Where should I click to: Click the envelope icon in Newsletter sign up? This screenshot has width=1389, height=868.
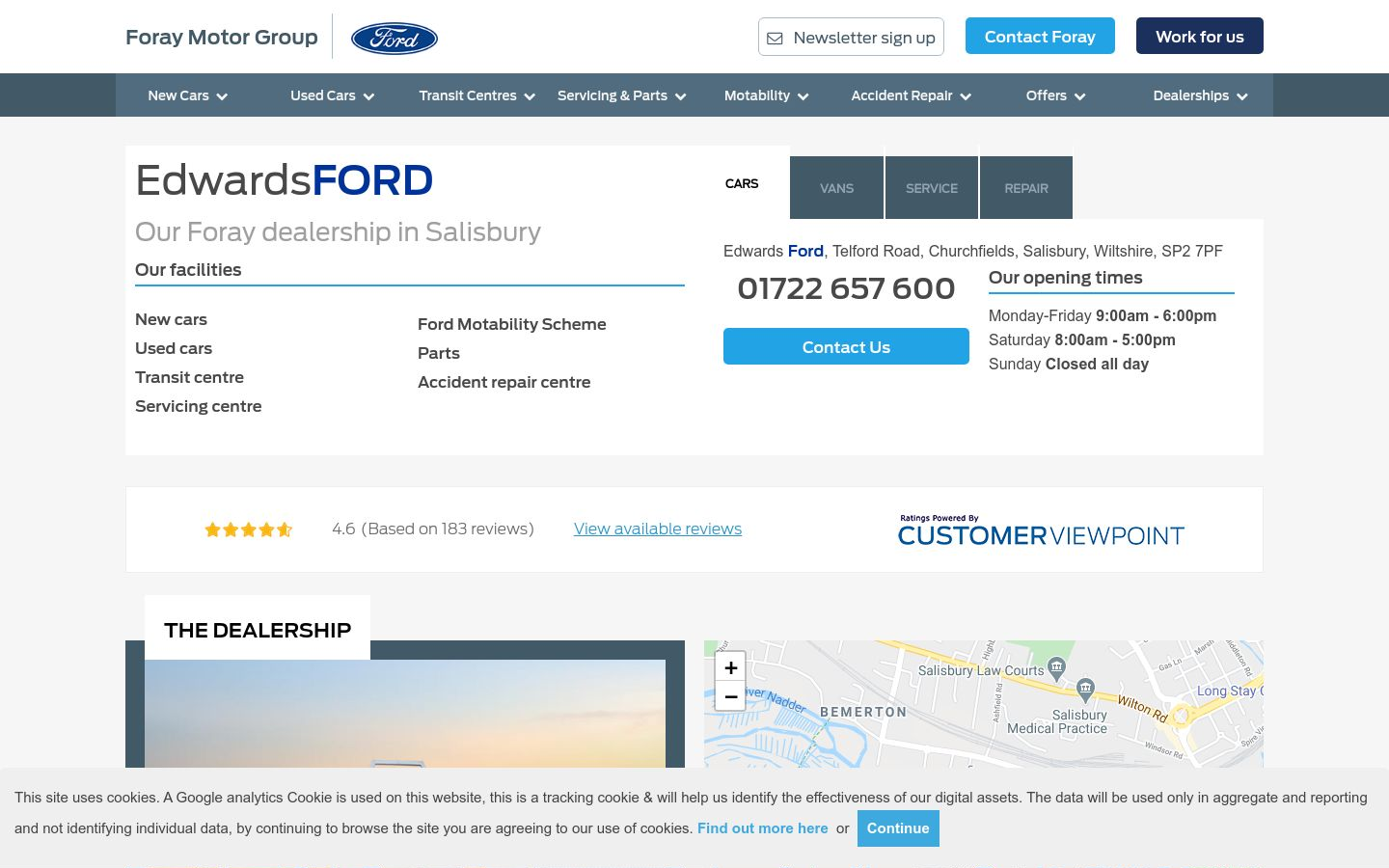(x=775, y=39)
